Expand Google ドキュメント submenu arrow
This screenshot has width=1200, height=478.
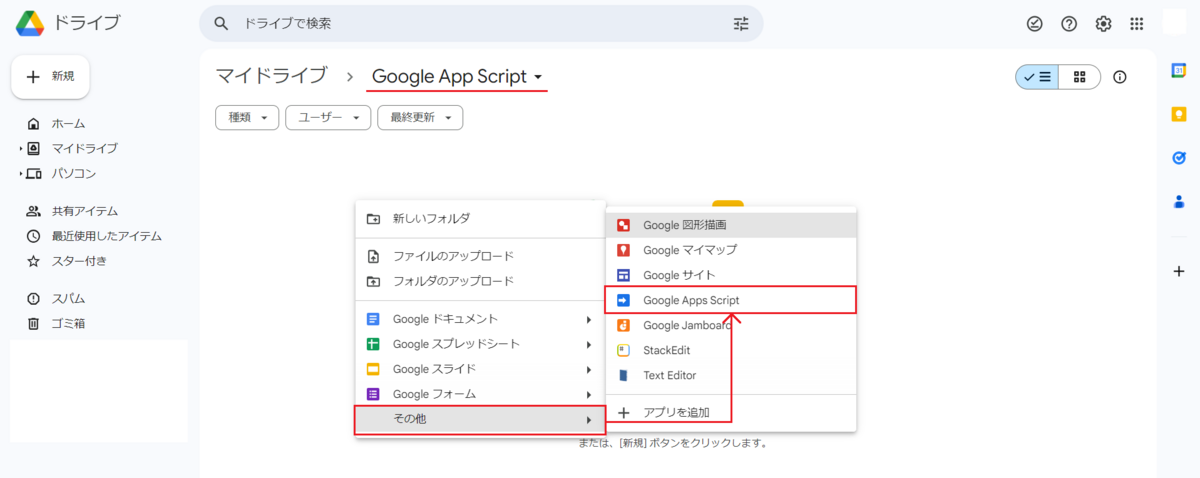tap(589, 319)
